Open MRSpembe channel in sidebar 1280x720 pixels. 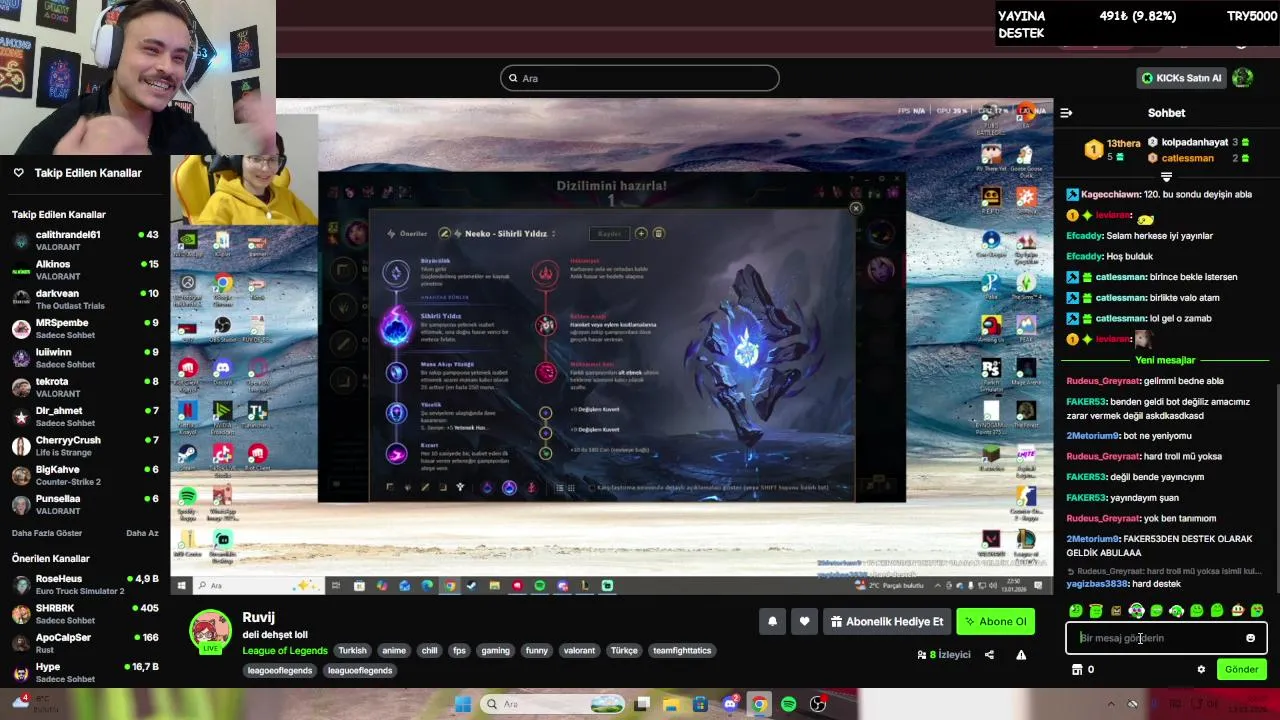85,329
